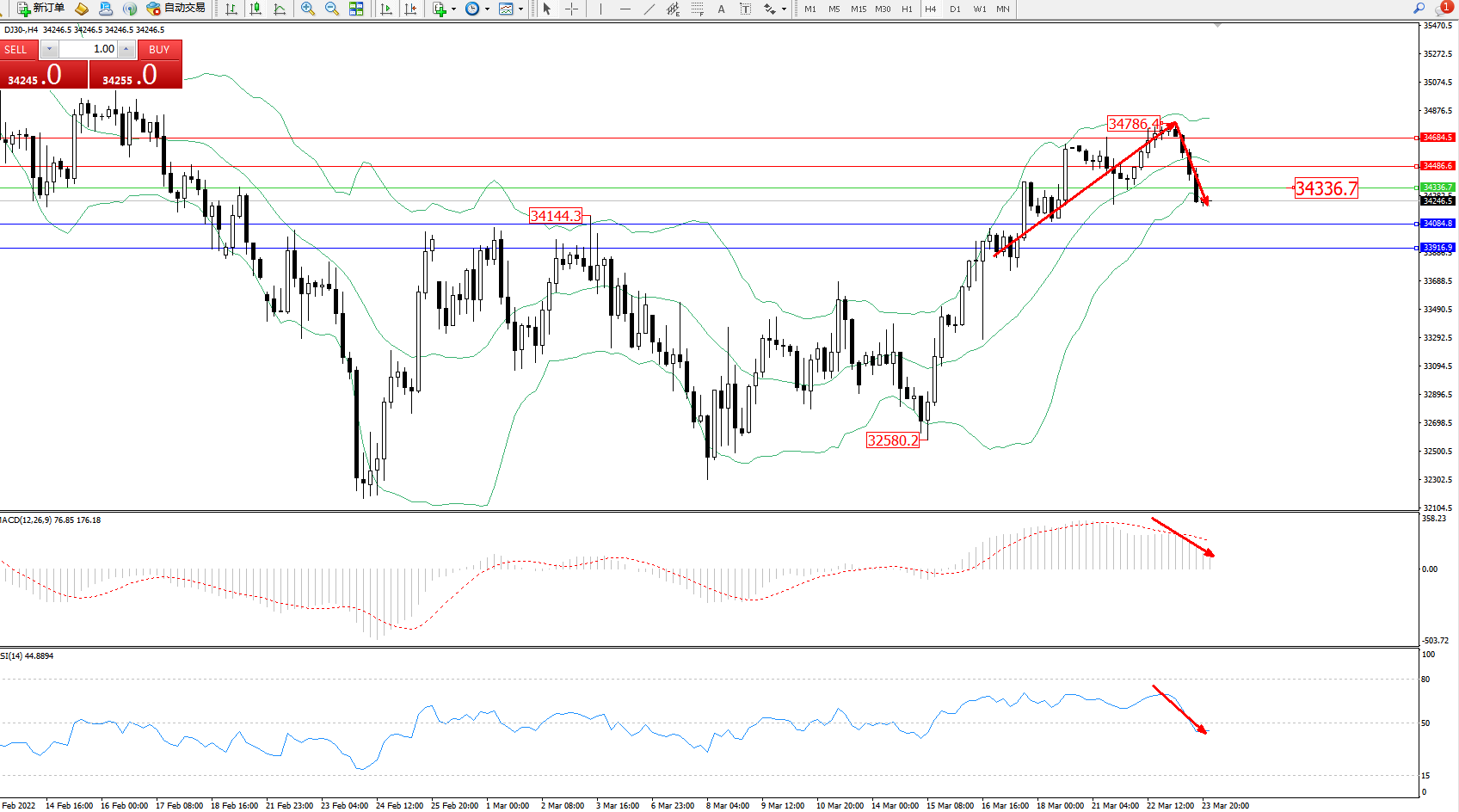Pick the horizontal line drawing tool

tap(625, 9)
